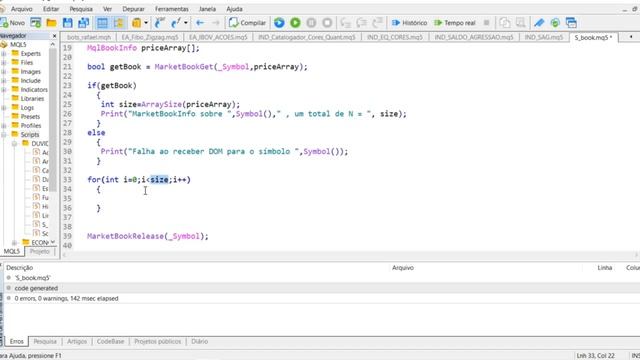Expand the Include folder node
The image size is (640, 360).
(4, 80)
